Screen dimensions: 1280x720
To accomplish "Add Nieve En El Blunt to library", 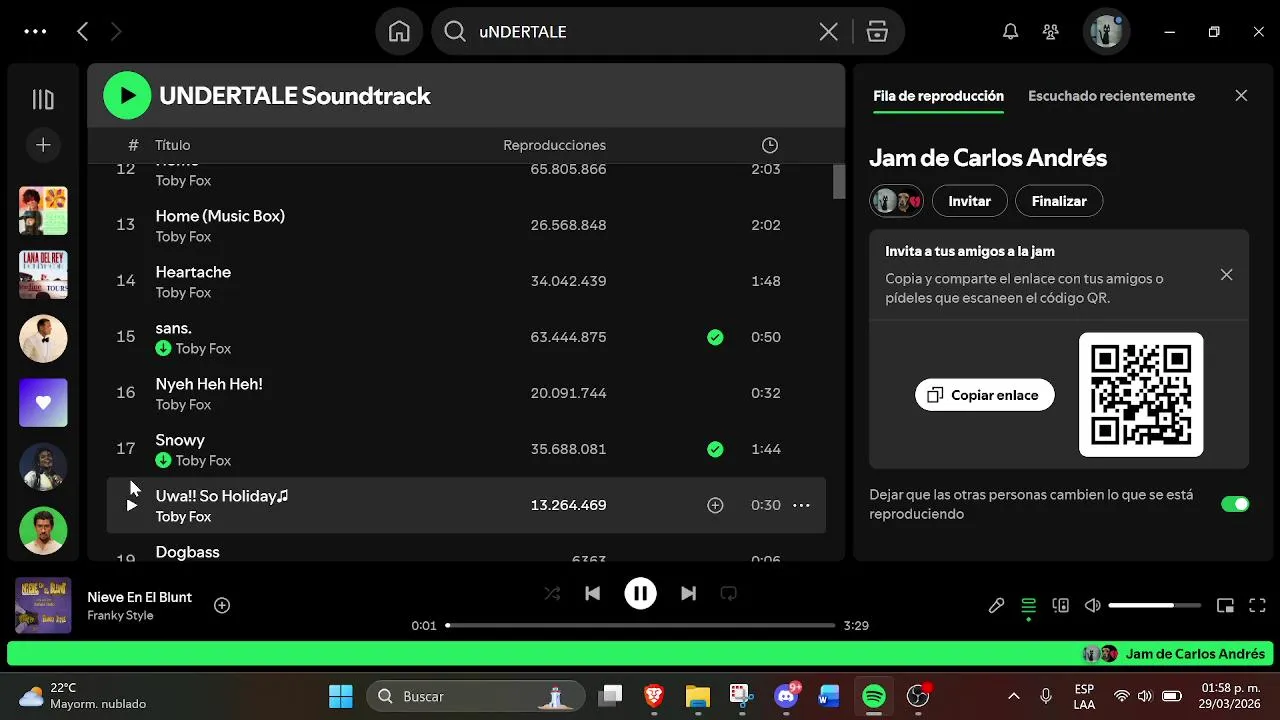I will [x=222, y=605].
